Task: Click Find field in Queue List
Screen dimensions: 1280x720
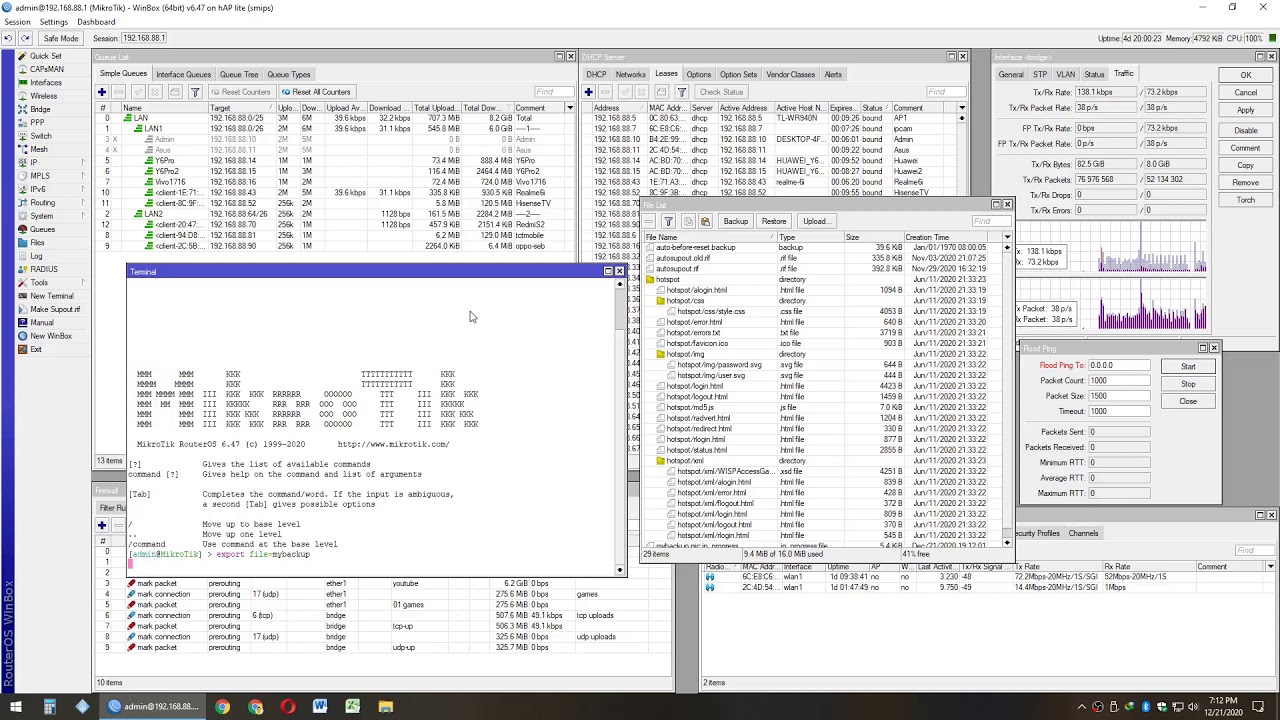Action: click(x=553, y=92)
